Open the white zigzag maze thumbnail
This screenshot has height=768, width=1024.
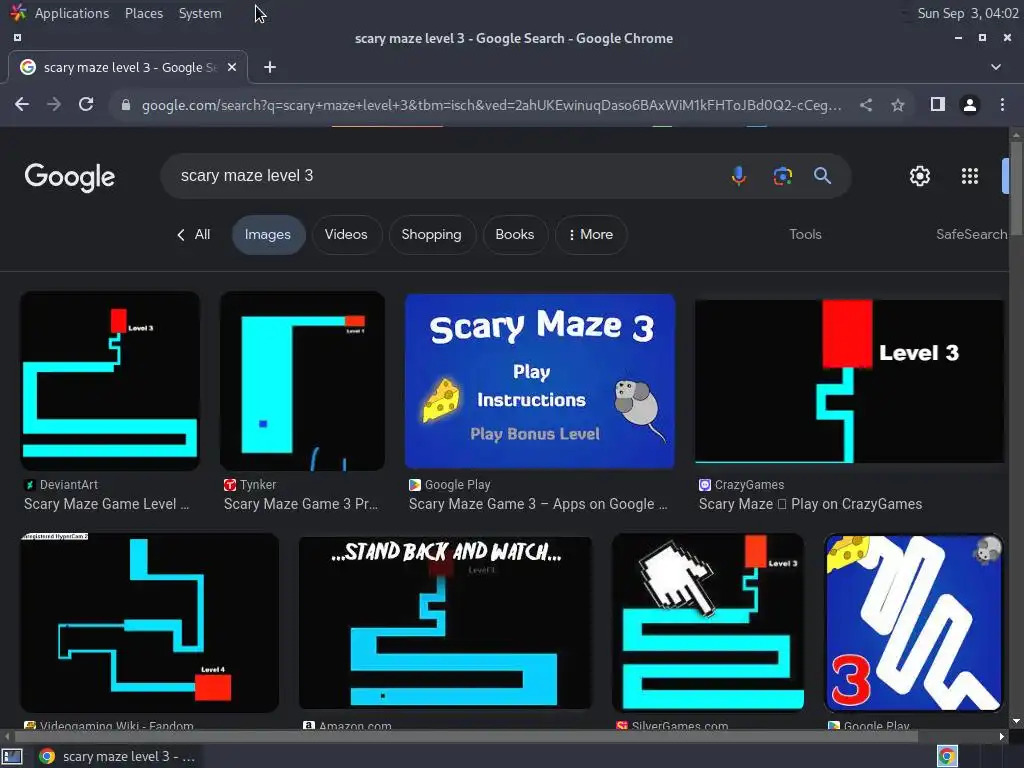pyautogui.click(x=914, y=622)
